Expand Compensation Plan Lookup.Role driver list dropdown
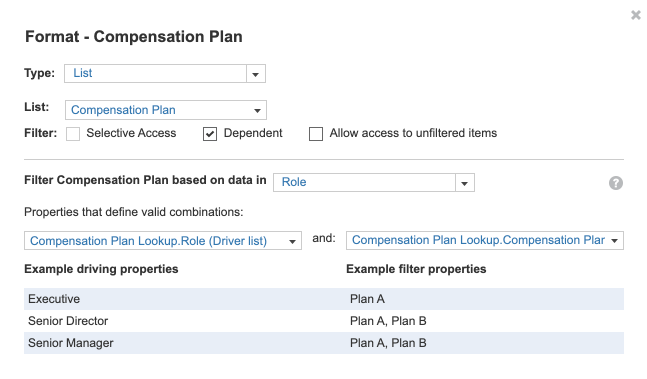This screenshot has height=379, width=647. tap(292, 241)
